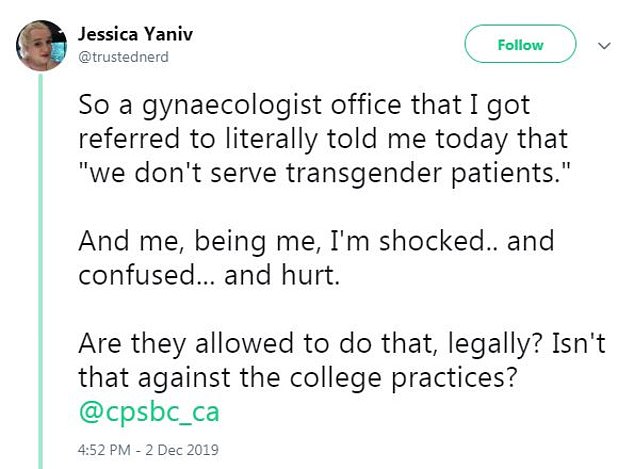Click Jessica Yaniv's profile avatar

pyautogui.click(x=41, y=44)
